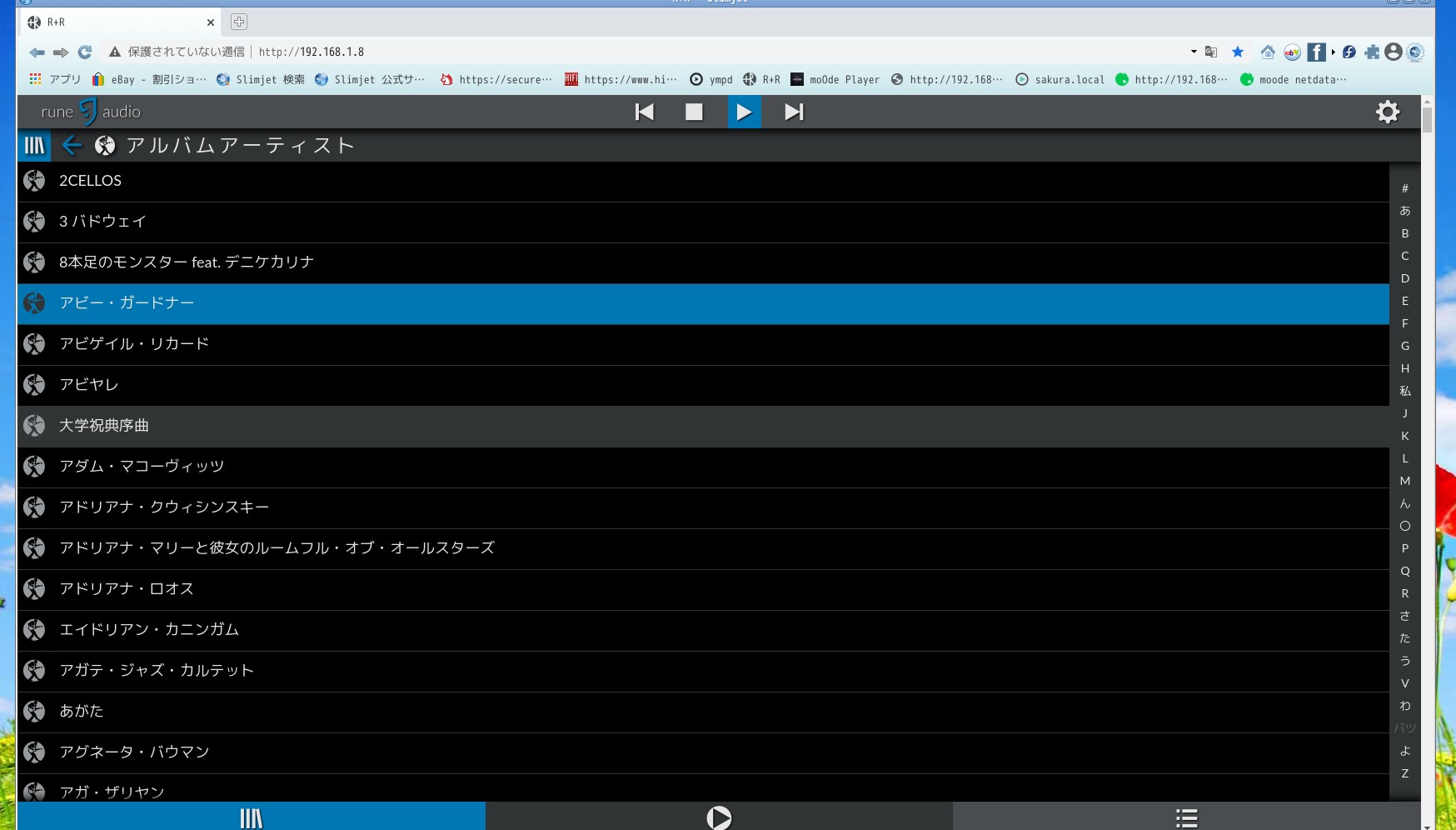This screenshot has width=1456, height=830.
Task: Select the R+R browser tab
Action: pyautogui.click(x=117, y=22)
